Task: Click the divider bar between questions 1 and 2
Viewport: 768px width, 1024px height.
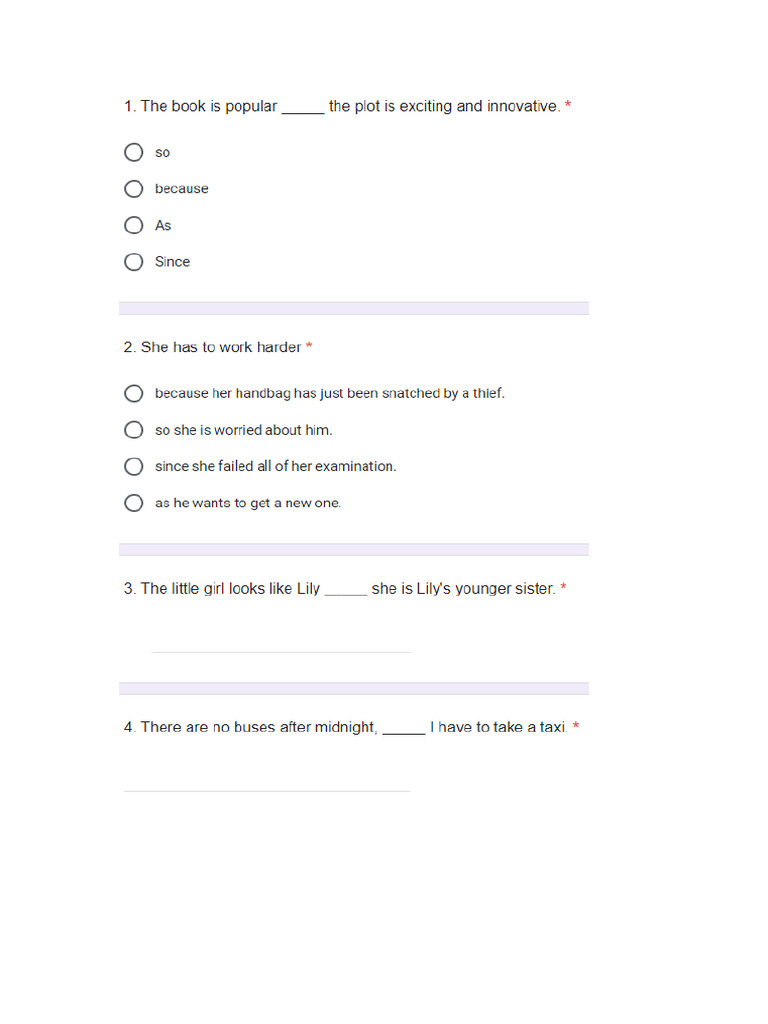Action: pyautogui.click(x=354, y=308)
